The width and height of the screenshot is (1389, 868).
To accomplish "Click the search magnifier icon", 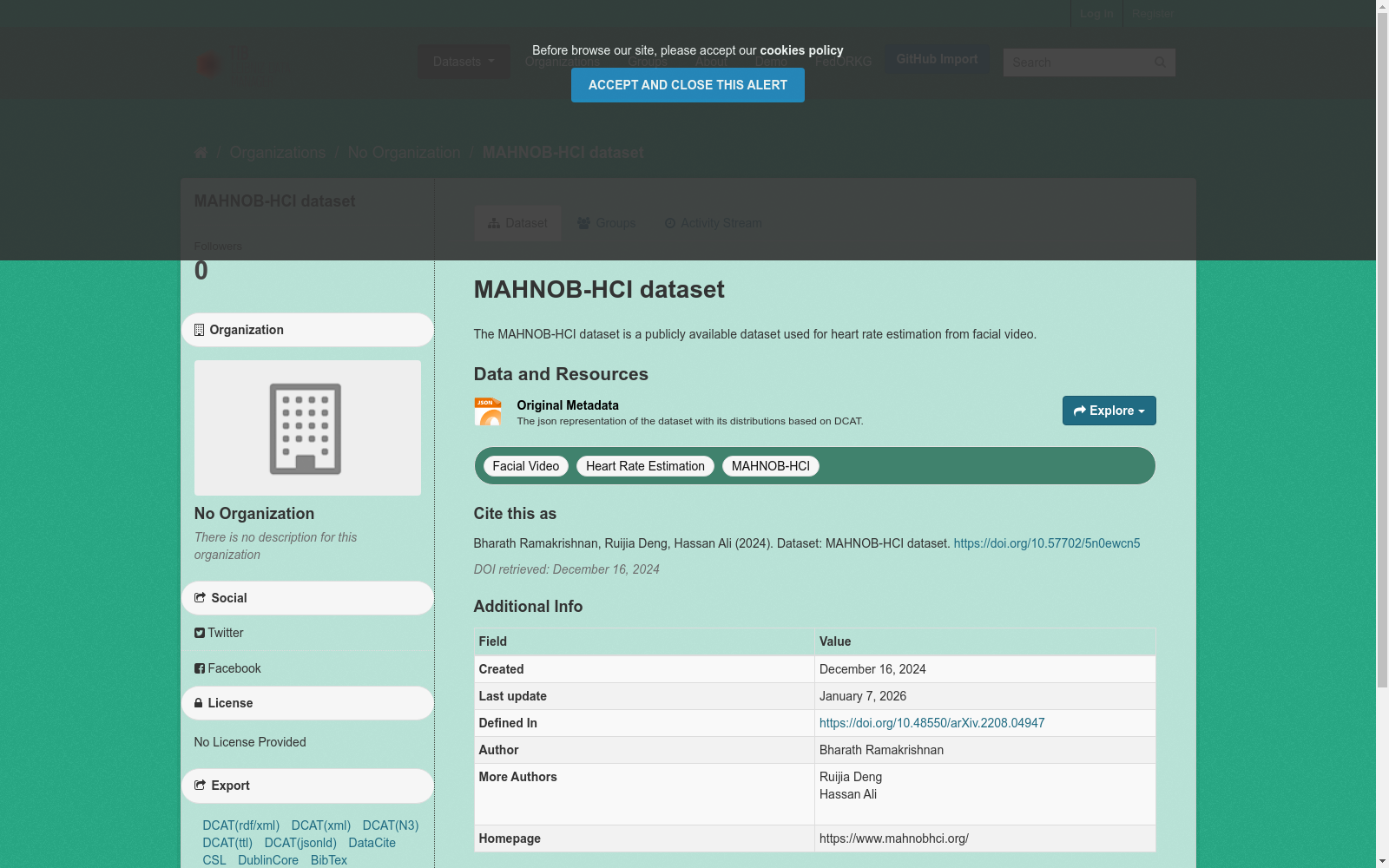I will [x=1160, y=62].
